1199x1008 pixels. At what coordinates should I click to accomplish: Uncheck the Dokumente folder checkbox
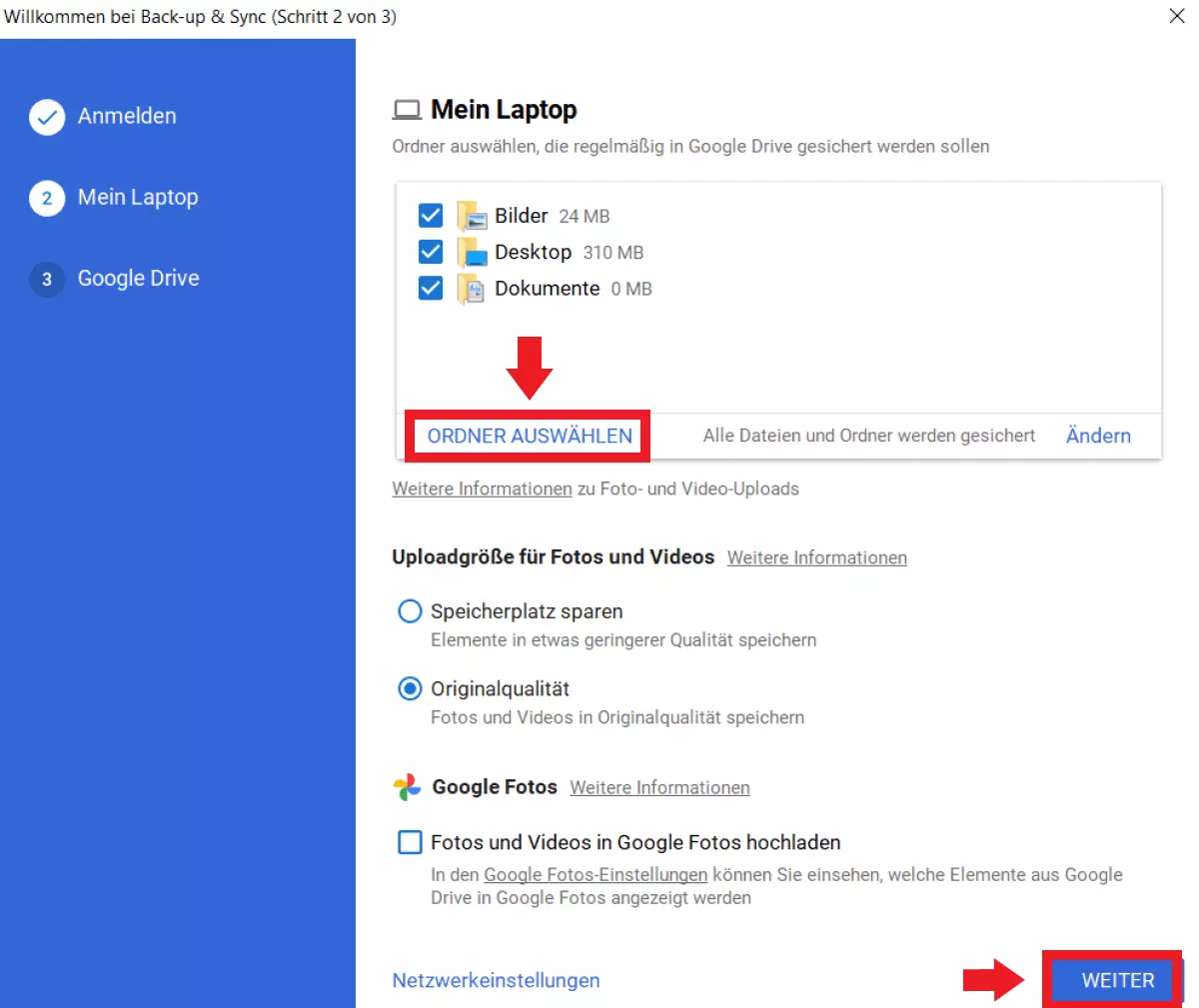point(431,289)
